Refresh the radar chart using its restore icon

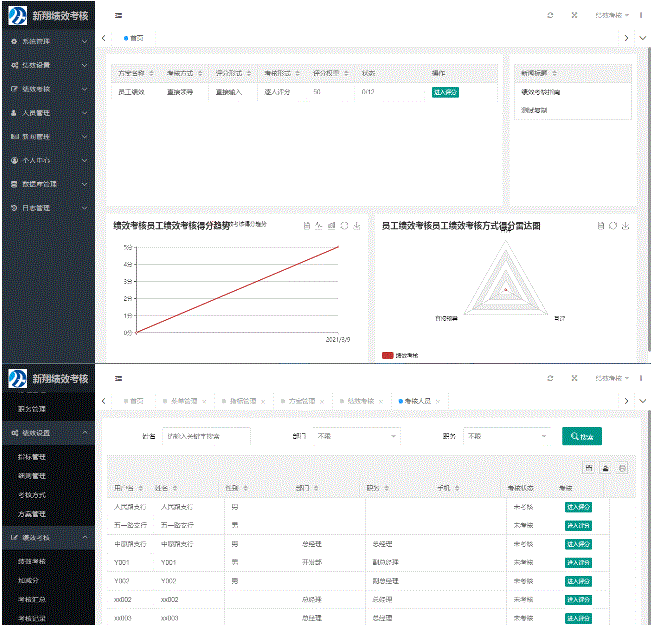coord(613,226)
